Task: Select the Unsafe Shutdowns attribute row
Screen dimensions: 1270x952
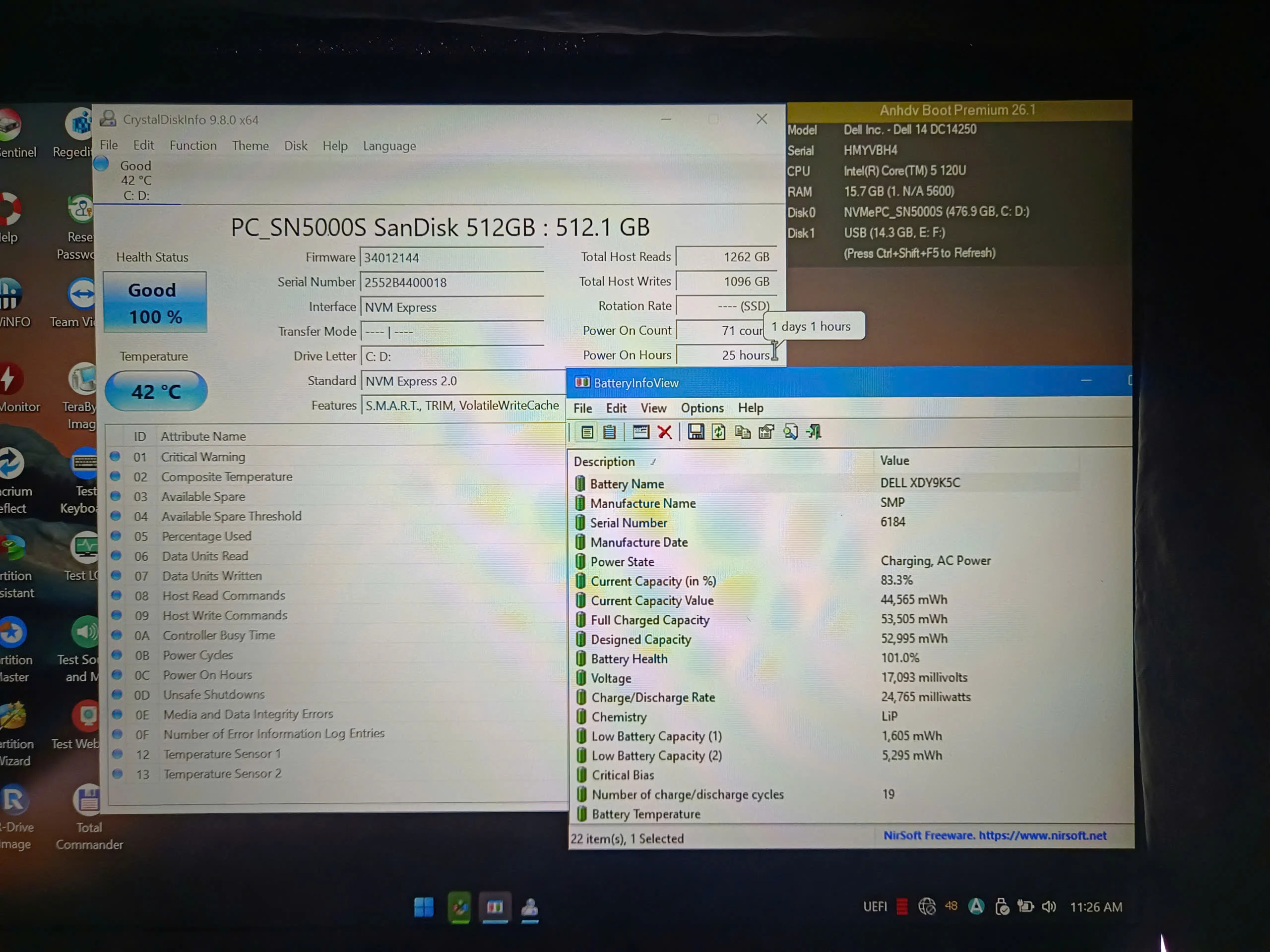Action: [338, 694]
